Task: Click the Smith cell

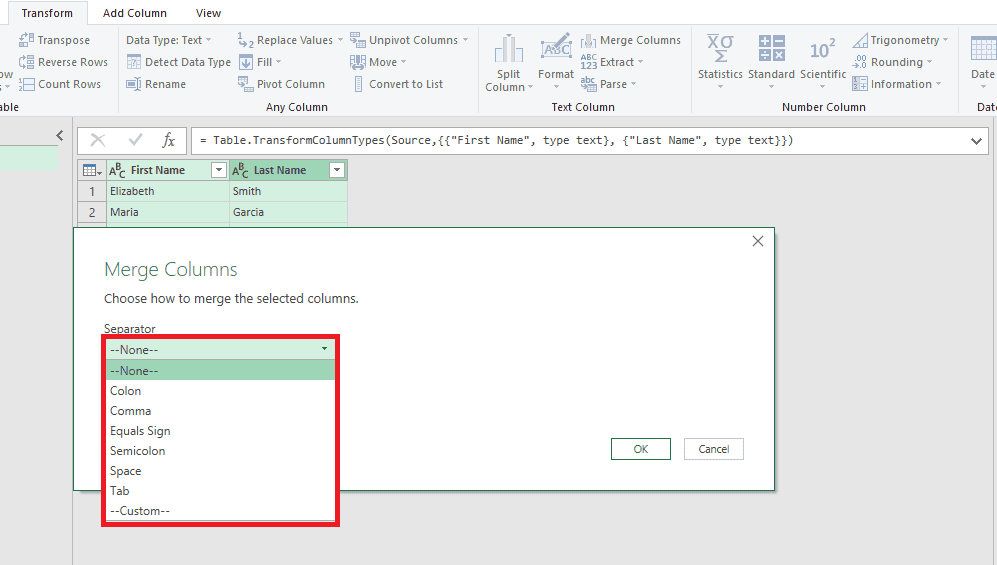Action: [289, 191]
